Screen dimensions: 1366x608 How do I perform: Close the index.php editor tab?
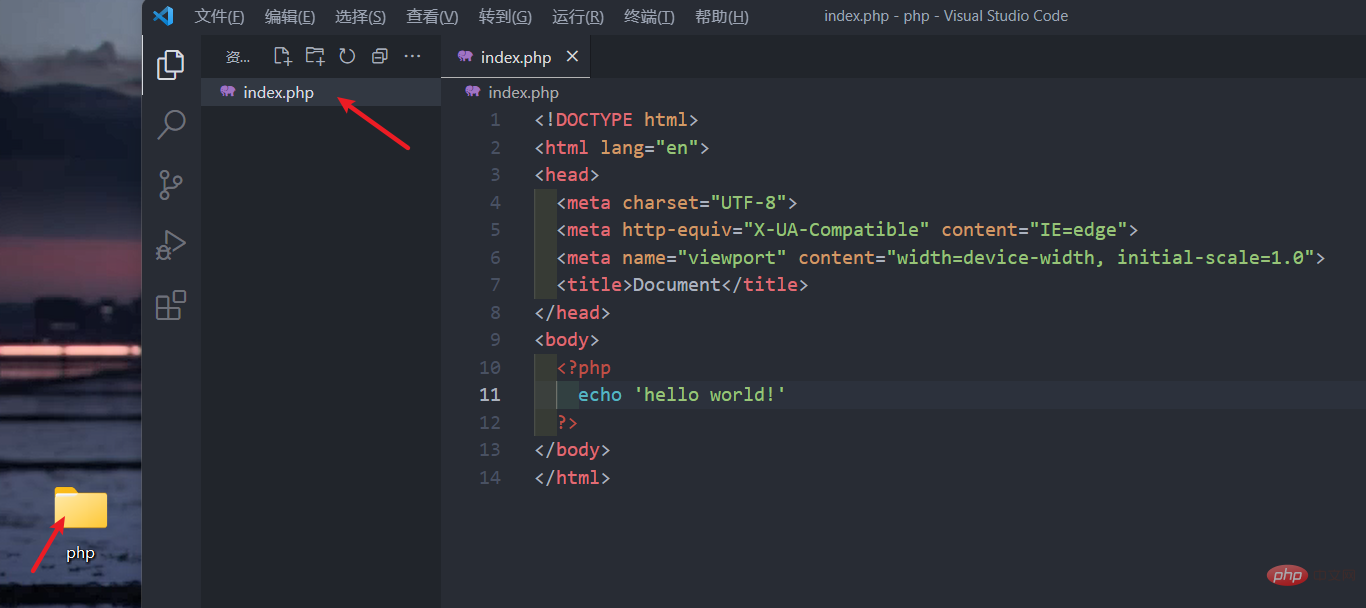pyautogui.click(x=572, y=57)
